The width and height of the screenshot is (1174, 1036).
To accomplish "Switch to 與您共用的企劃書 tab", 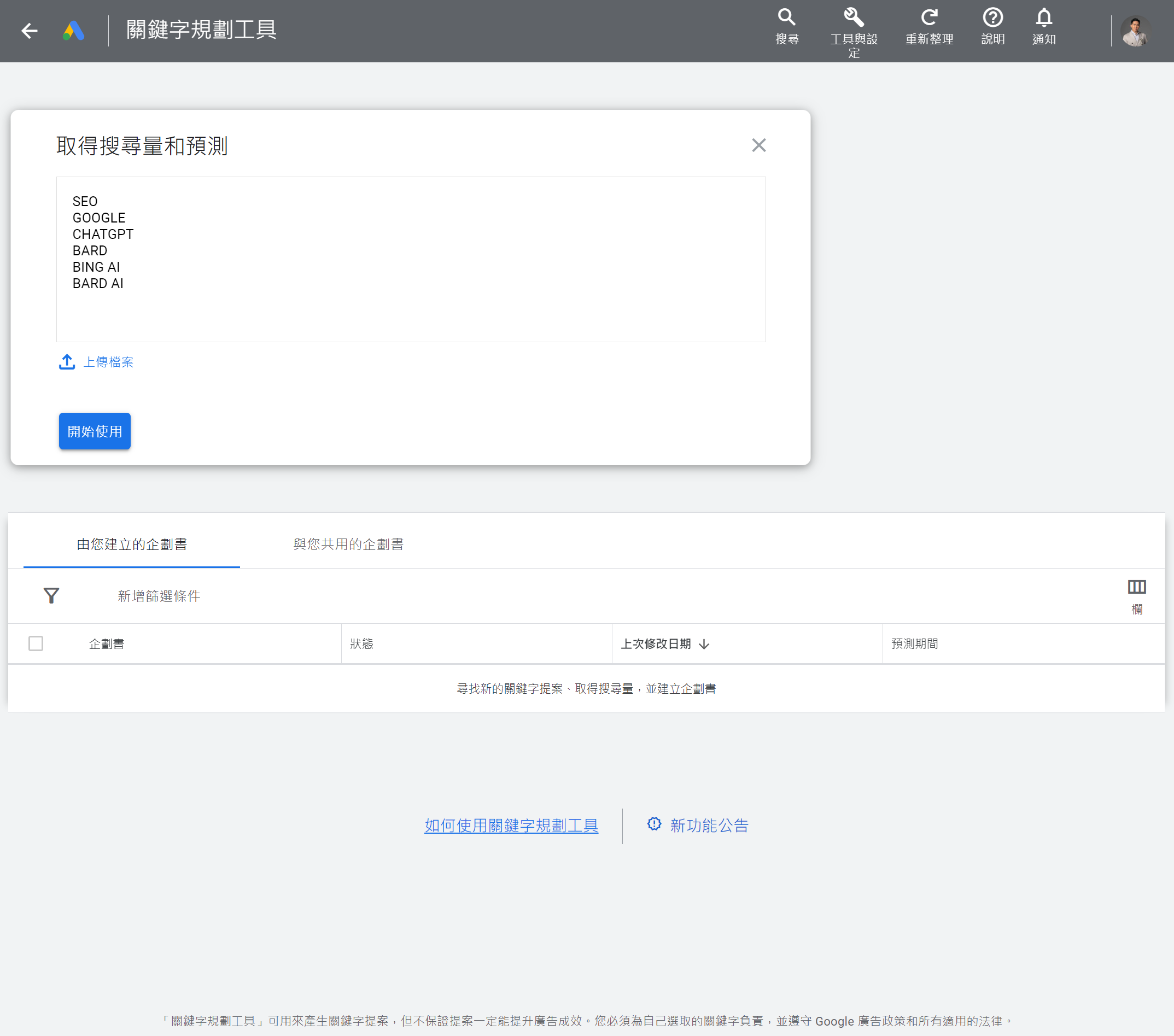I will pyautogui.click(x=348, y=544).
